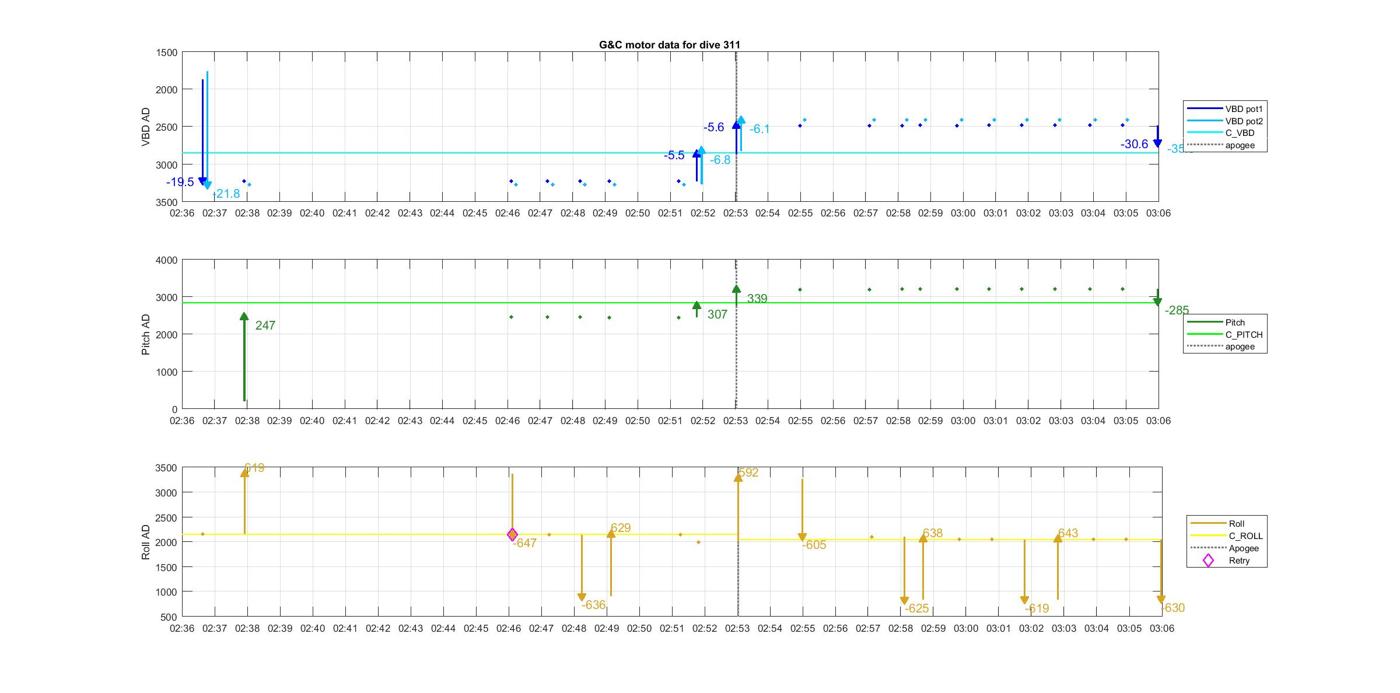This screenshot has width=1400, height=693.
Task: Click the '247' pitch data label
Action: [265, 326]
